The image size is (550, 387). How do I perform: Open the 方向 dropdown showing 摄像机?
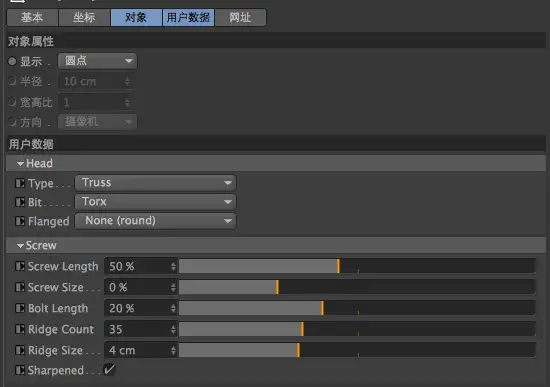click(x=97, y=122)
